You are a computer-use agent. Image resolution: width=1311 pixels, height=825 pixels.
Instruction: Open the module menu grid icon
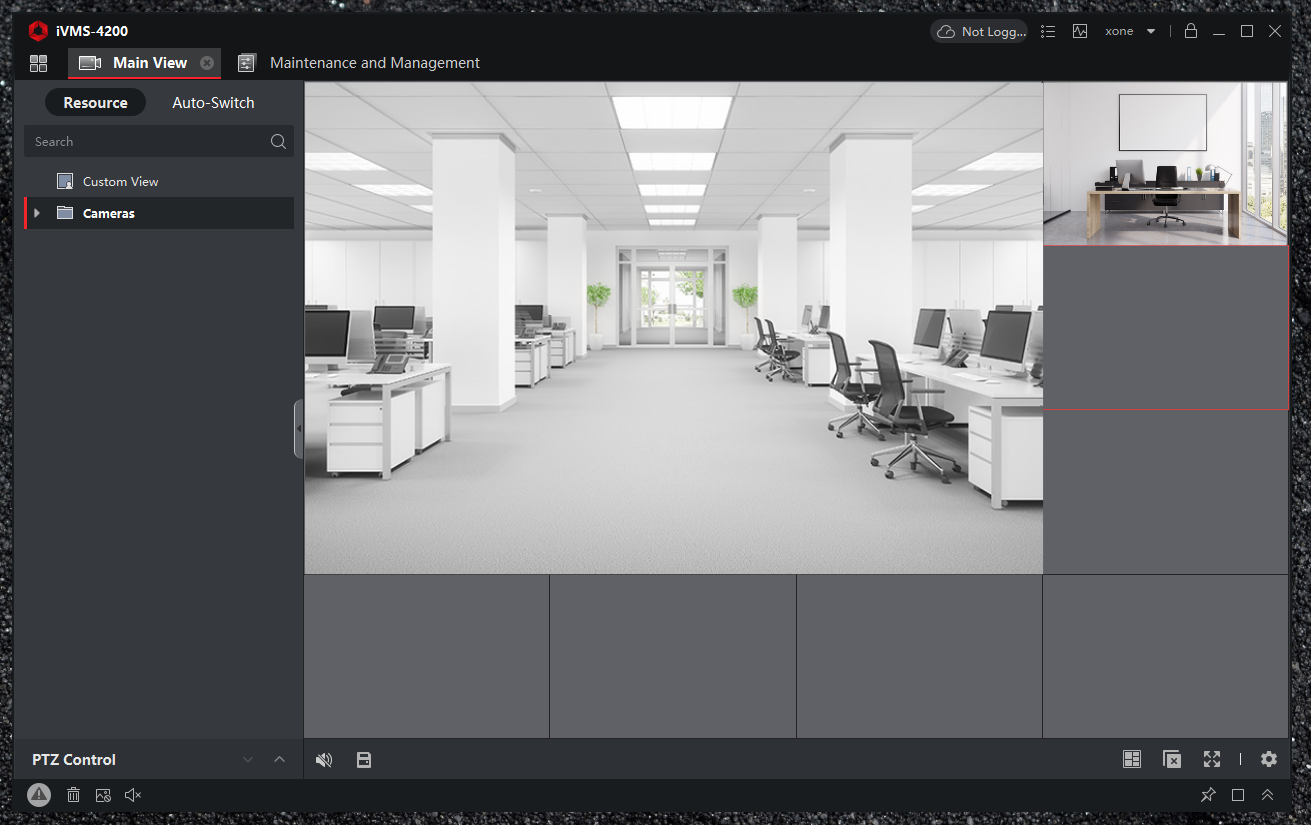point(39,63)
